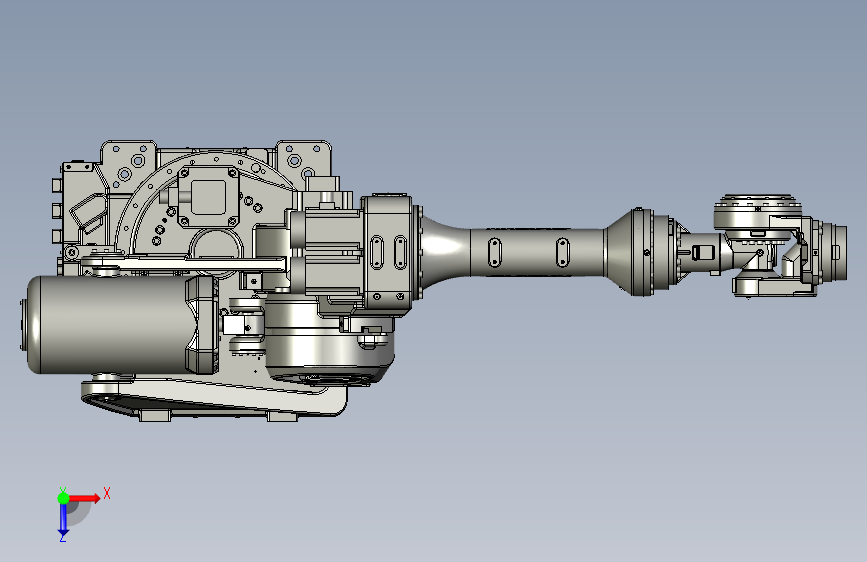Click the green Y axis dot of triad
Screen dimensions: 867x562
[63, 498]
